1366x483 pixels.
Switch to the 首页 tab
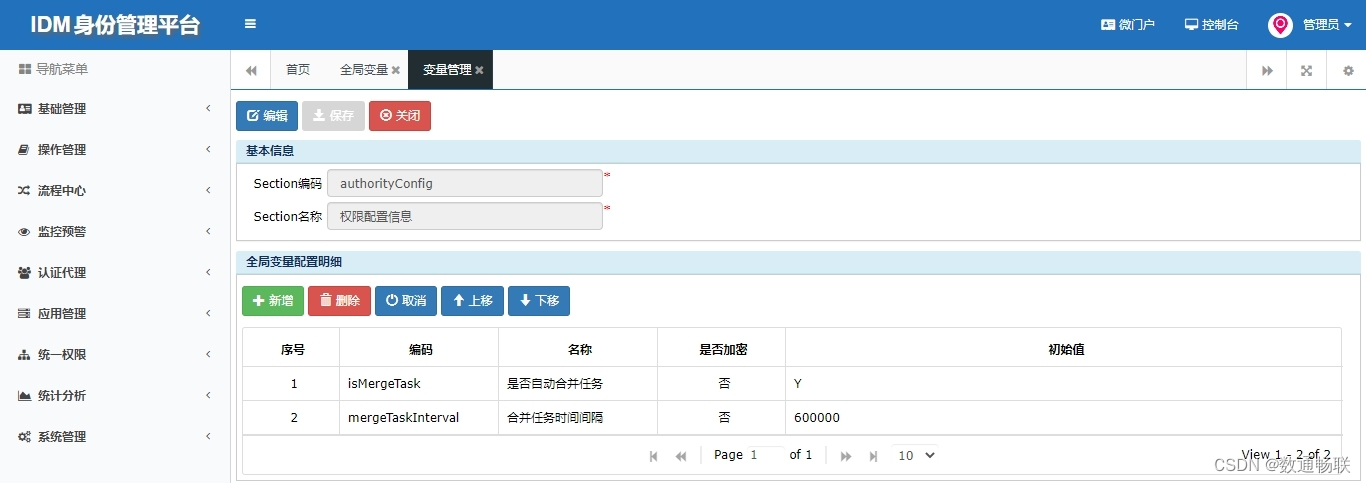pyautogui.click(x=298, y=70)
